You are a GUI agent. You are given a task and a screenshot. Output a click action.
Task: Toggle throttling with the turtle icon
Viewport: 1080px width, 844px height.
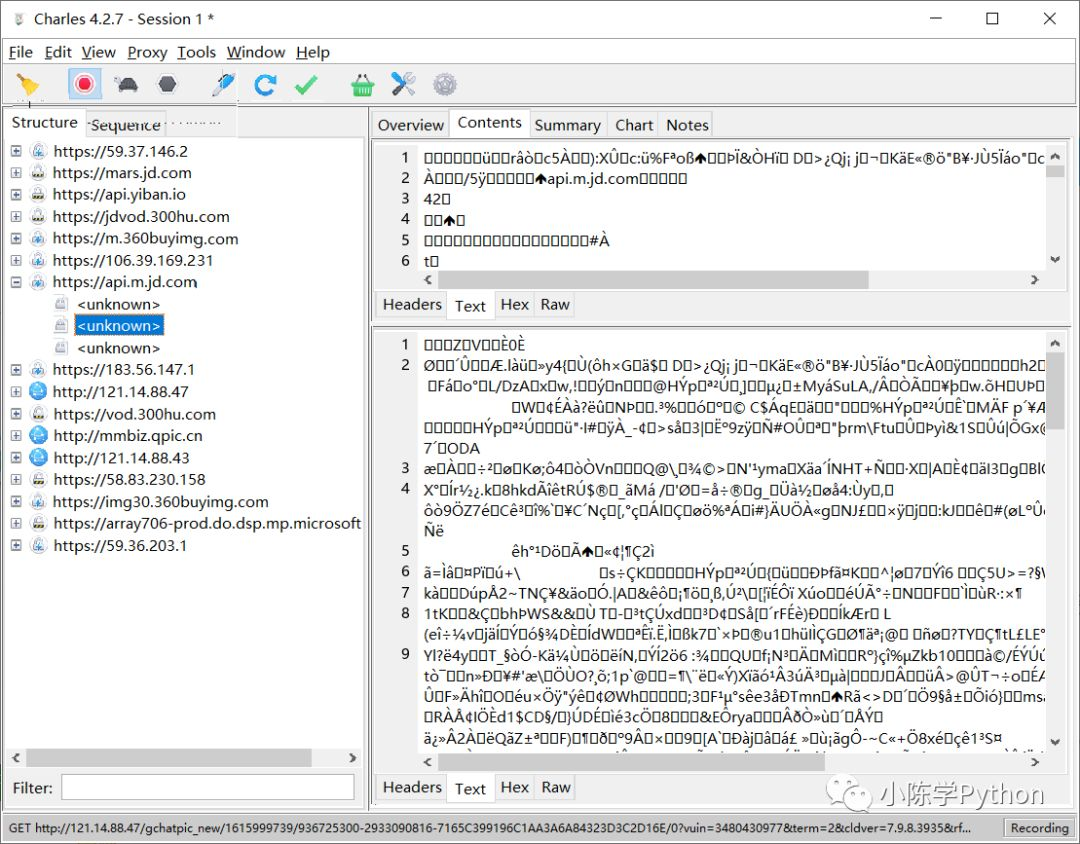[x=126, y=85]
